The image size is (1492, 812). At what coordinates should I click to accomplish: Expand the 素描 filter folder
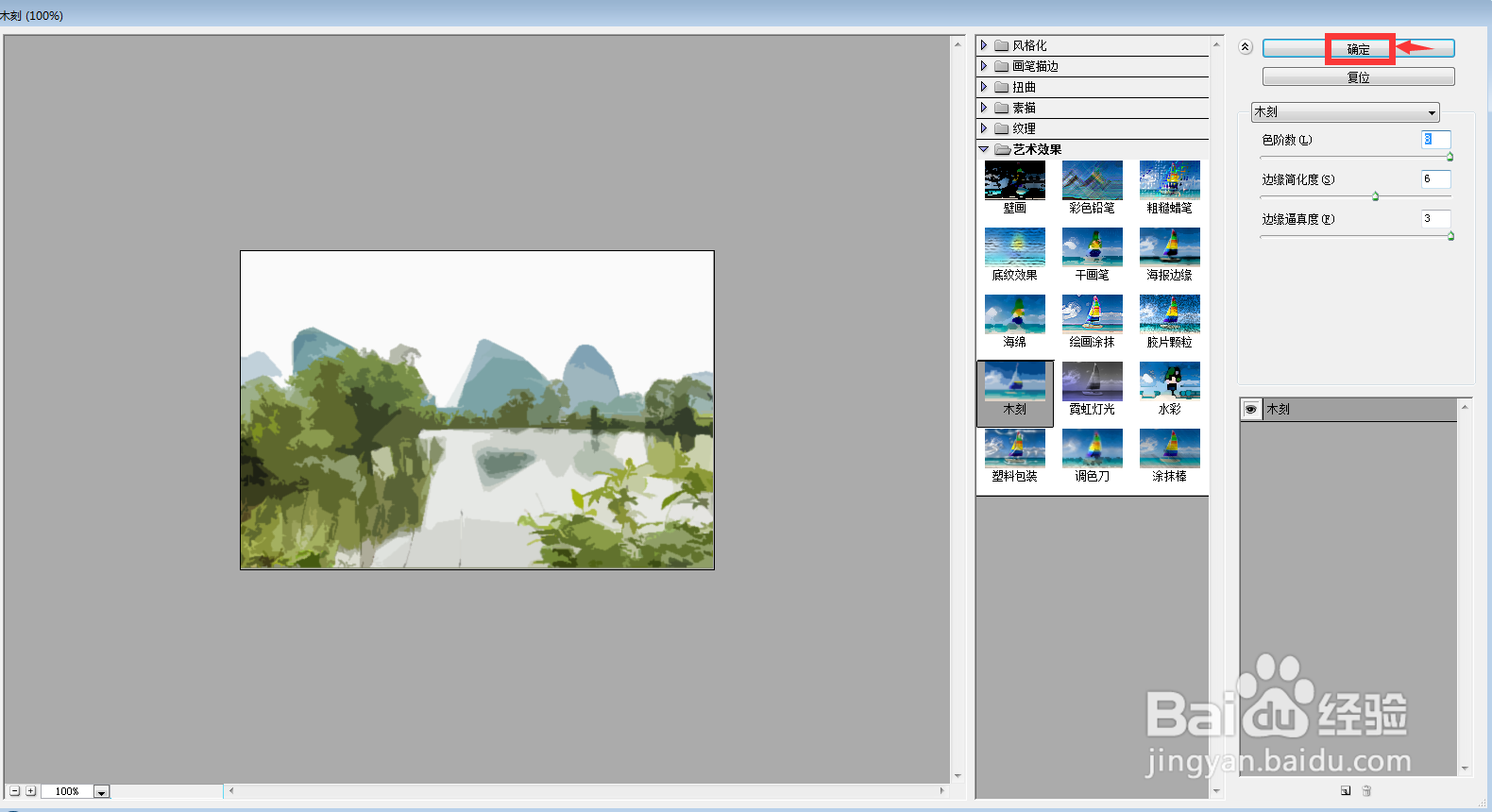(984, 108)
